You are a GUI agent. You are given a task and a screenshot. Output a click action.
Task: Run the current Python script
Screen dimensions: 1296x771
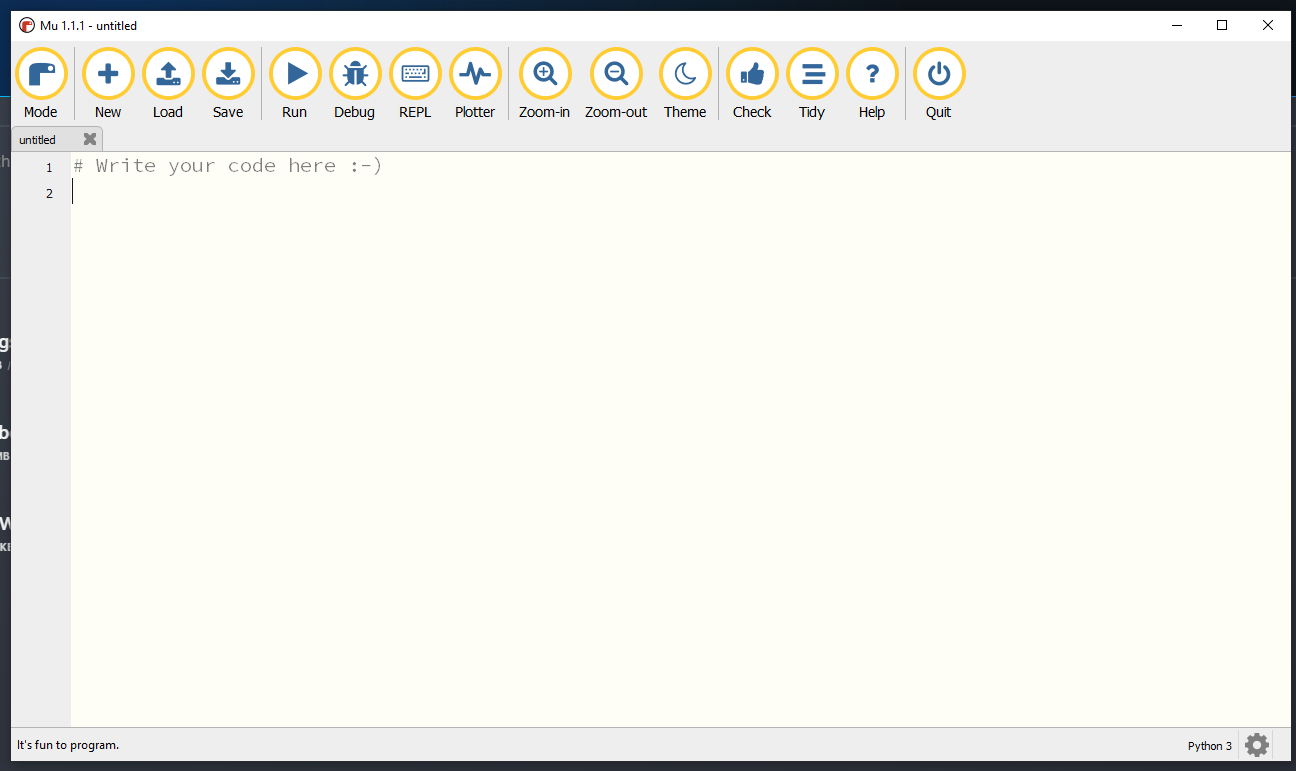(x=294, y=73)
